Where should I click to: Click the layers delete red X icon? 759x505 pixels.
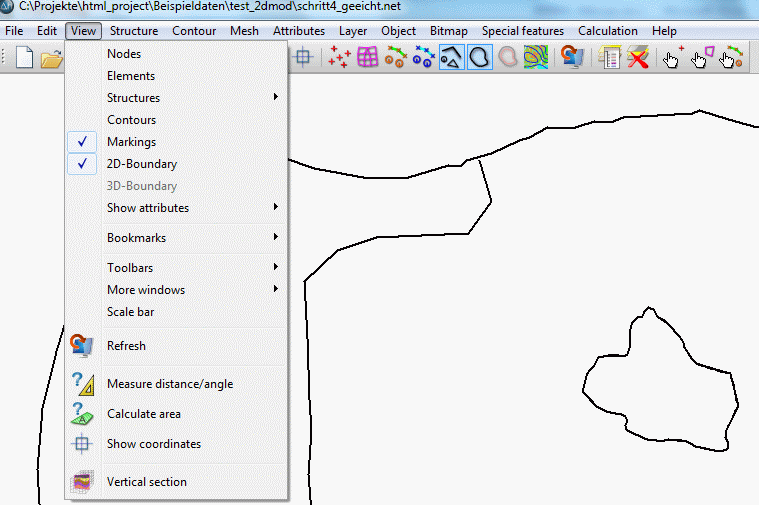(638, 57)
